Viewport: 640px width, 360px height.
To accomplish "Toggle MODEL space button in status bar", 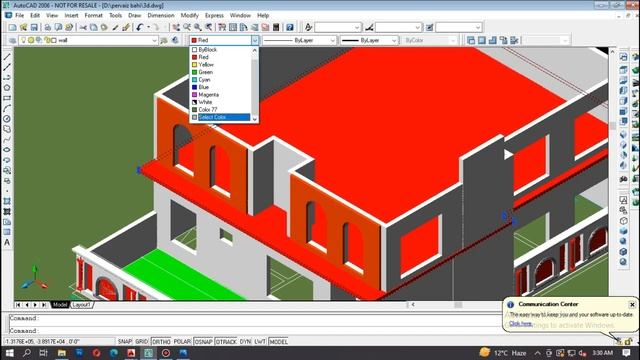I will point(278,342).
